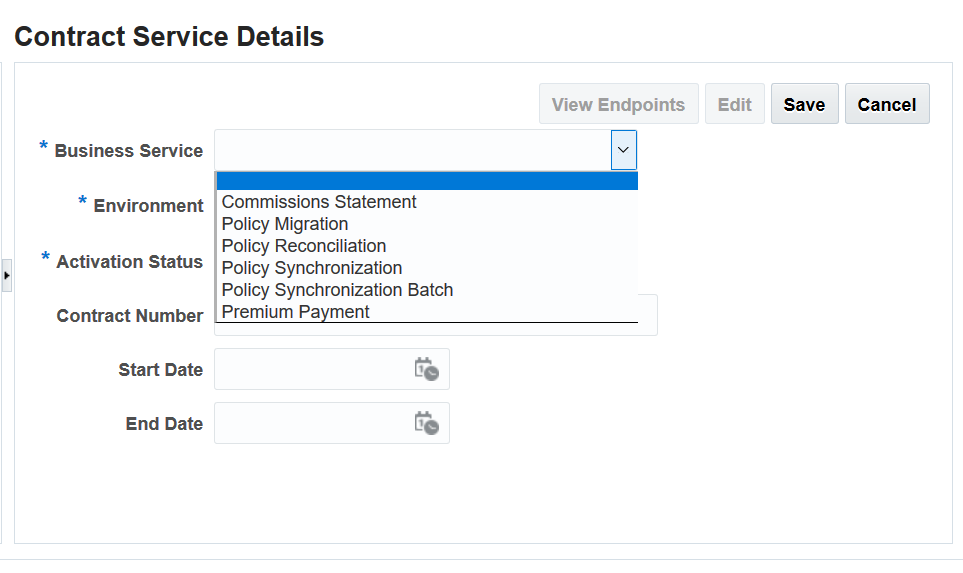Viewport: 963px width, 573px height.
Task: Expand the collapsed left side panel
Action: click(x=7, y=275)
